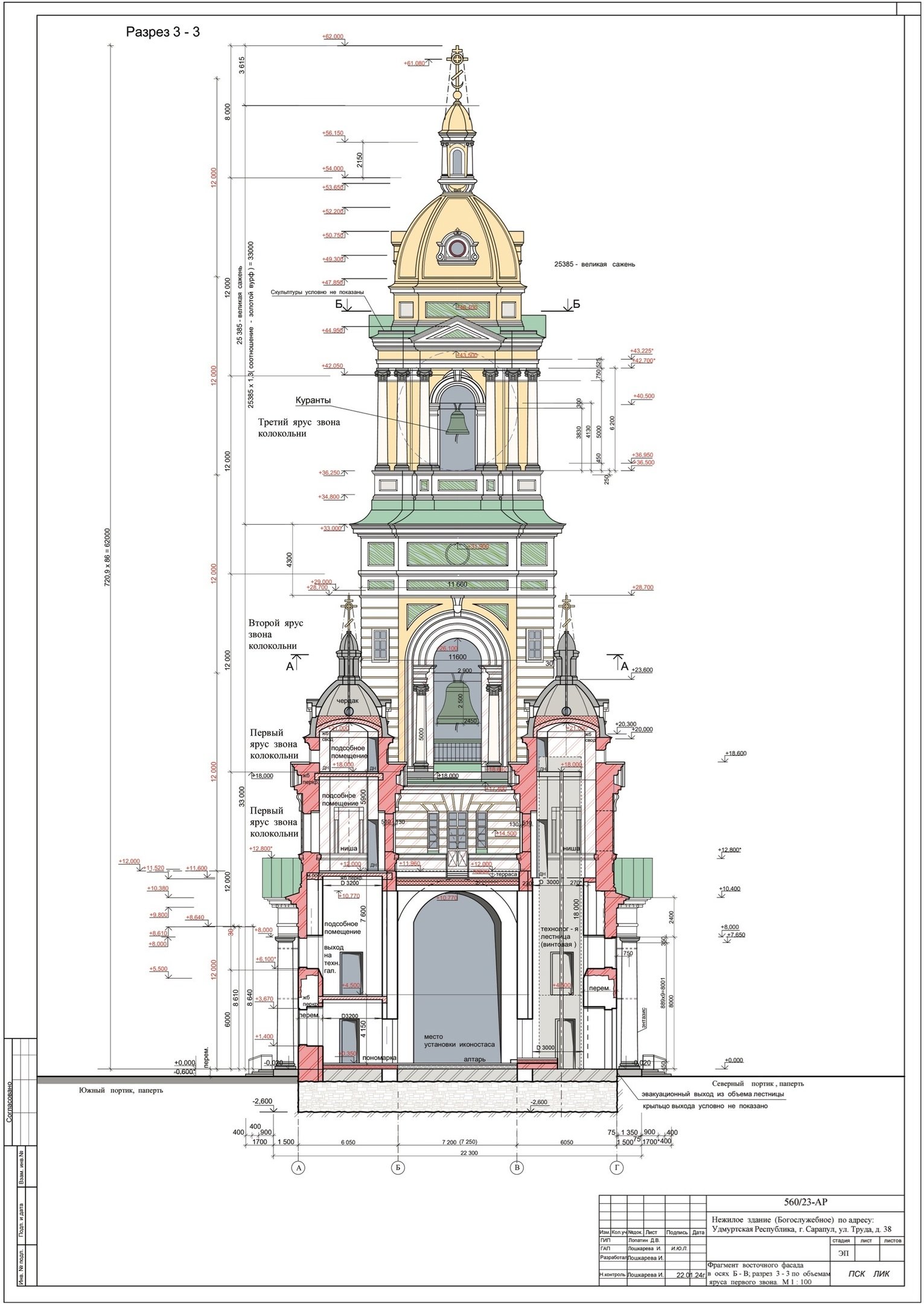This screenshot has height=1304, width=924.
Task: Select the axis bubble Г
Action: point(617,1169)
